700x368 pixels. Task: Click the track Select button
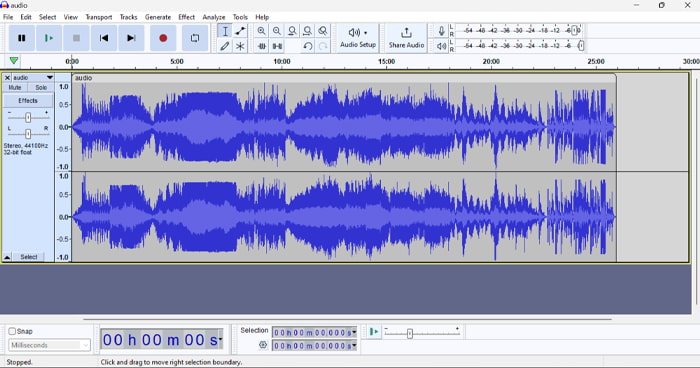29,257
